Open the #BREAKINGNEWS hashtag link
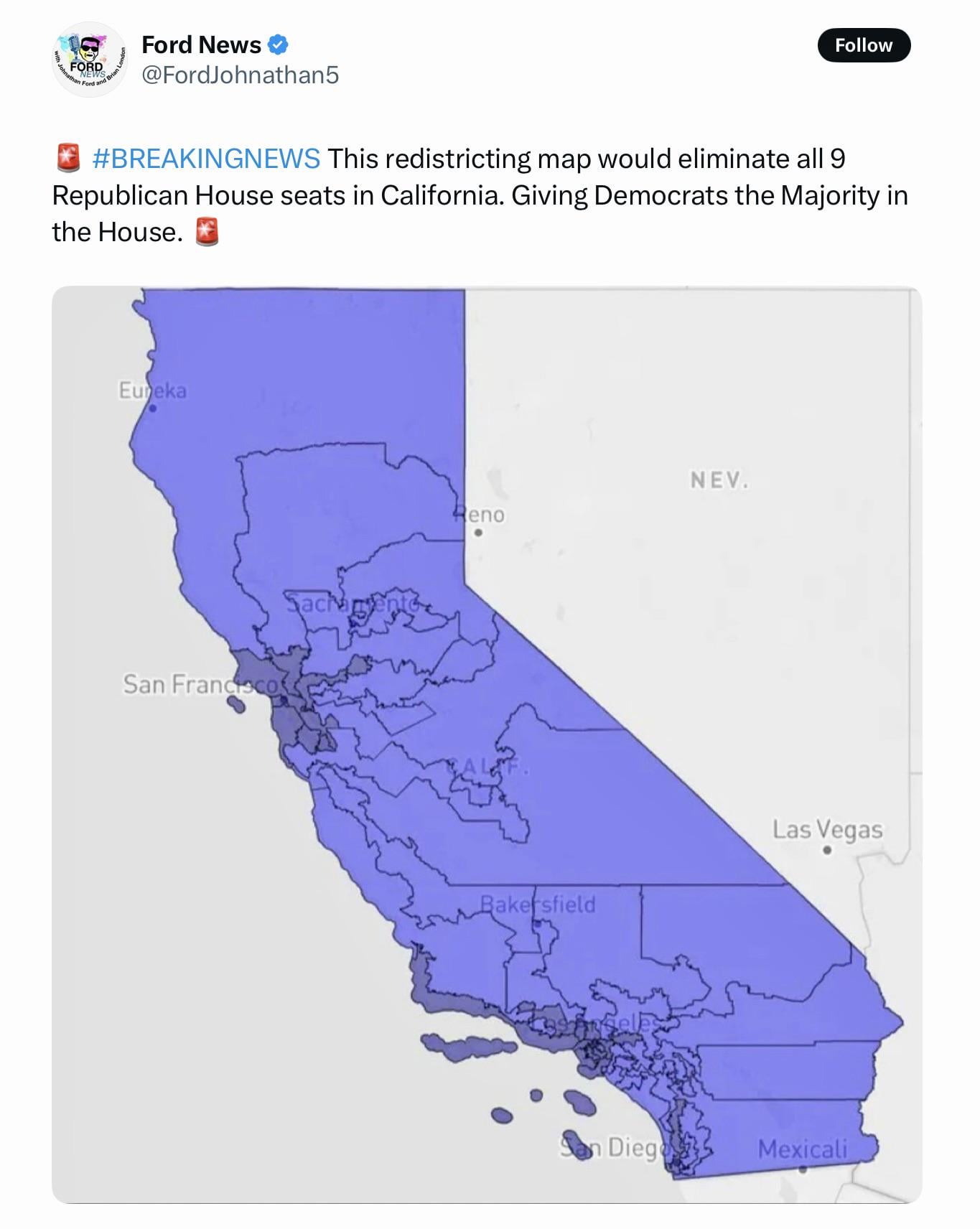The height and width of the screenshot is (1229, 980). [206, 158]
